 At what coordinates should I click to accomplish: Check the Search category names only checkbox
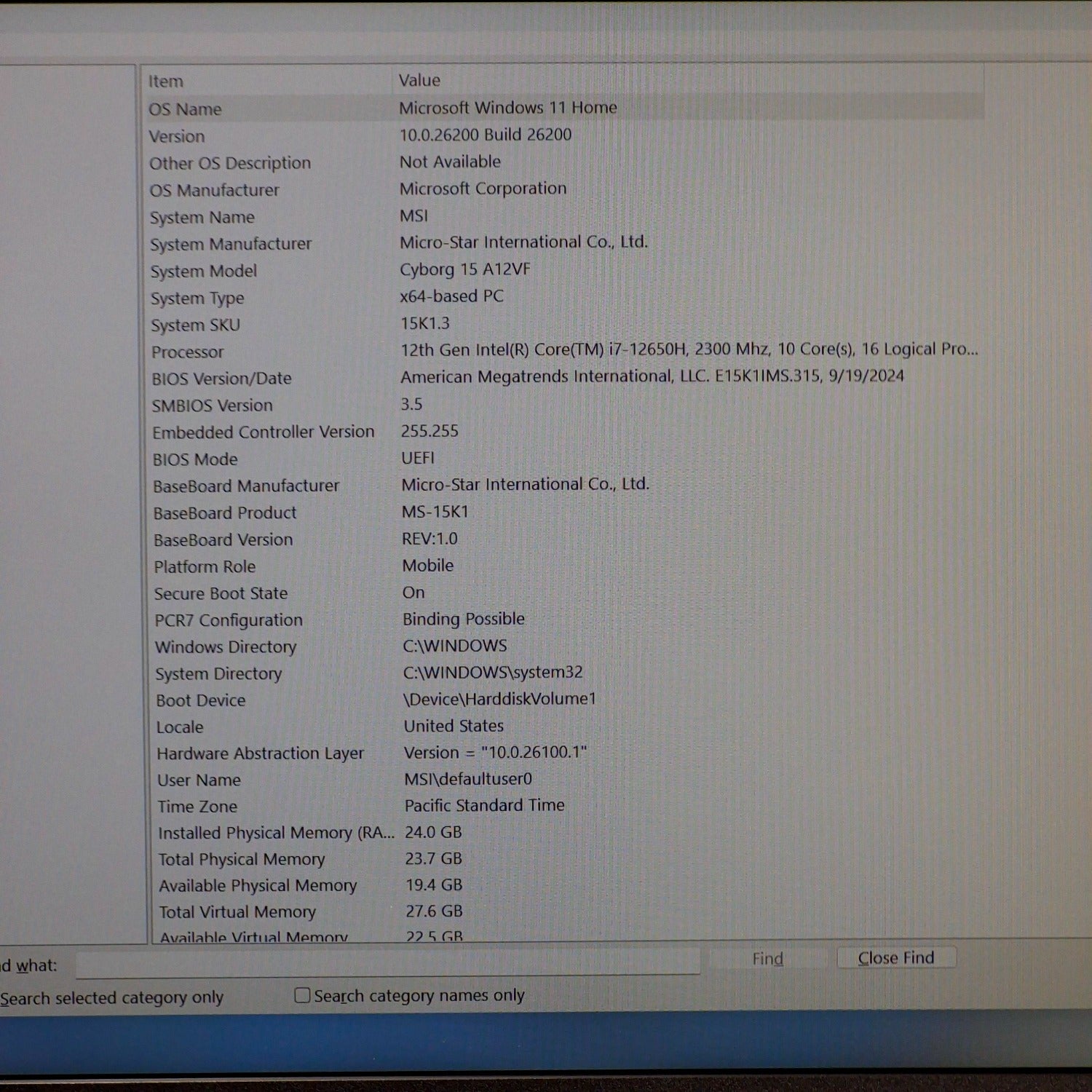302,995
